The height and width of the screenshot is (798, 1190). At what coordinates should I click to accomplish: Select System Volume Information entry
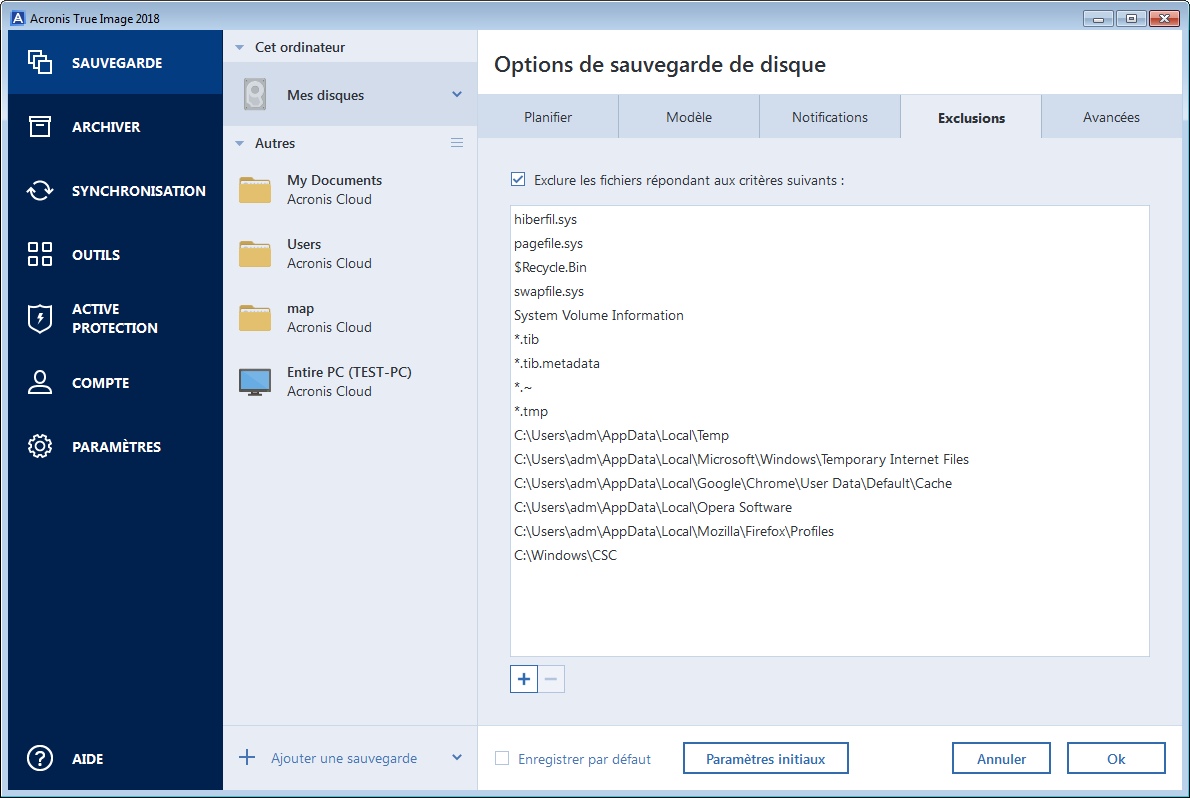coord(830,315)
